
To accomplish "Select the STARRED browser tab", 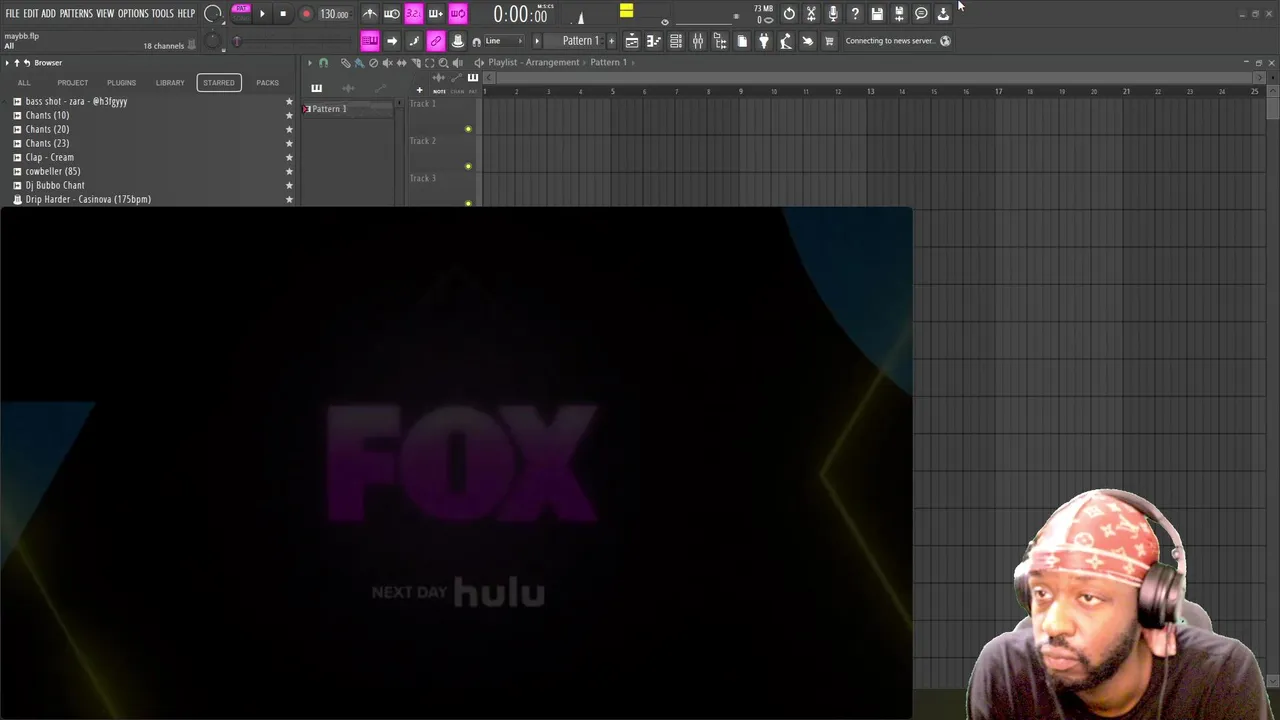I will point(219,82).
